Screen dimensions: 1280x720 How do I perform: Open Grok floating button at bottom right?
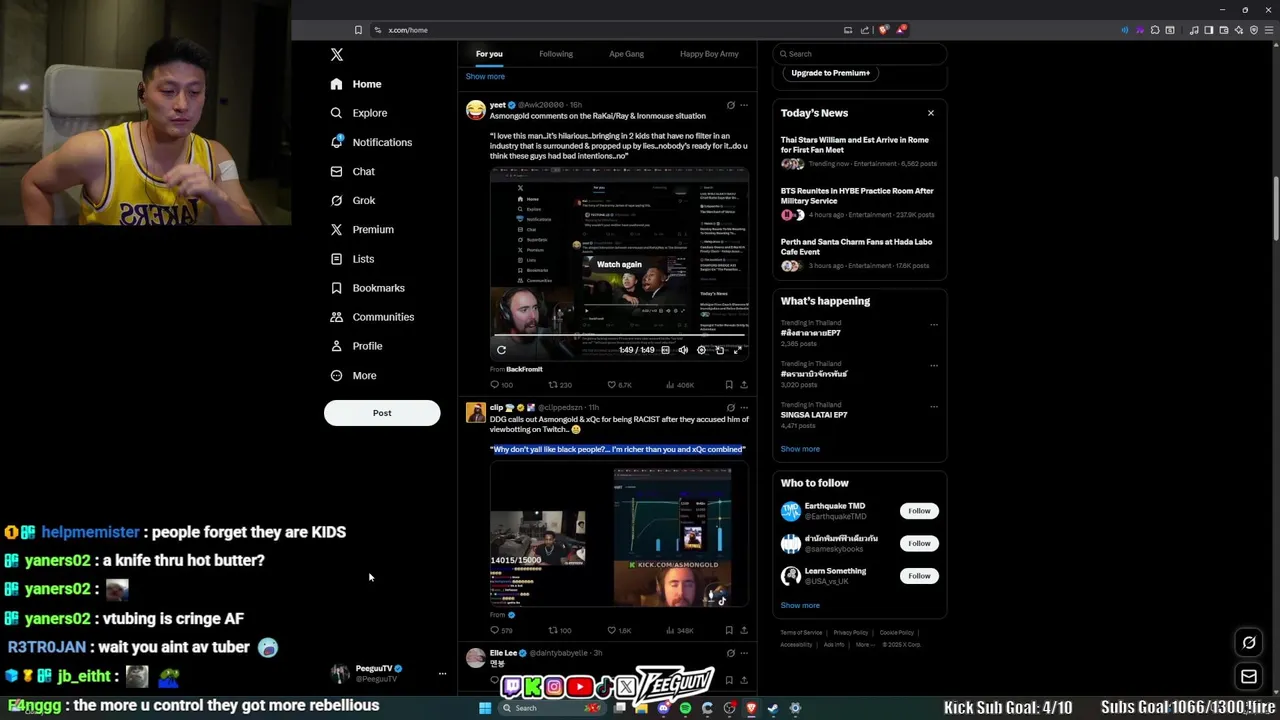coord(1249,643)
